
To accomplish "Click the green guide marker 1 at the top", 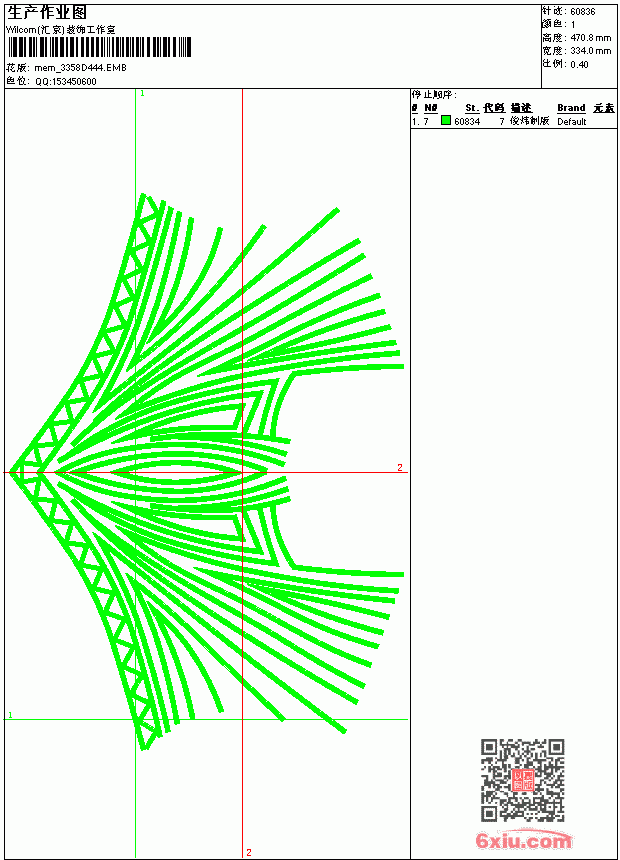I will pyautogui.click(x=142, y=93).
